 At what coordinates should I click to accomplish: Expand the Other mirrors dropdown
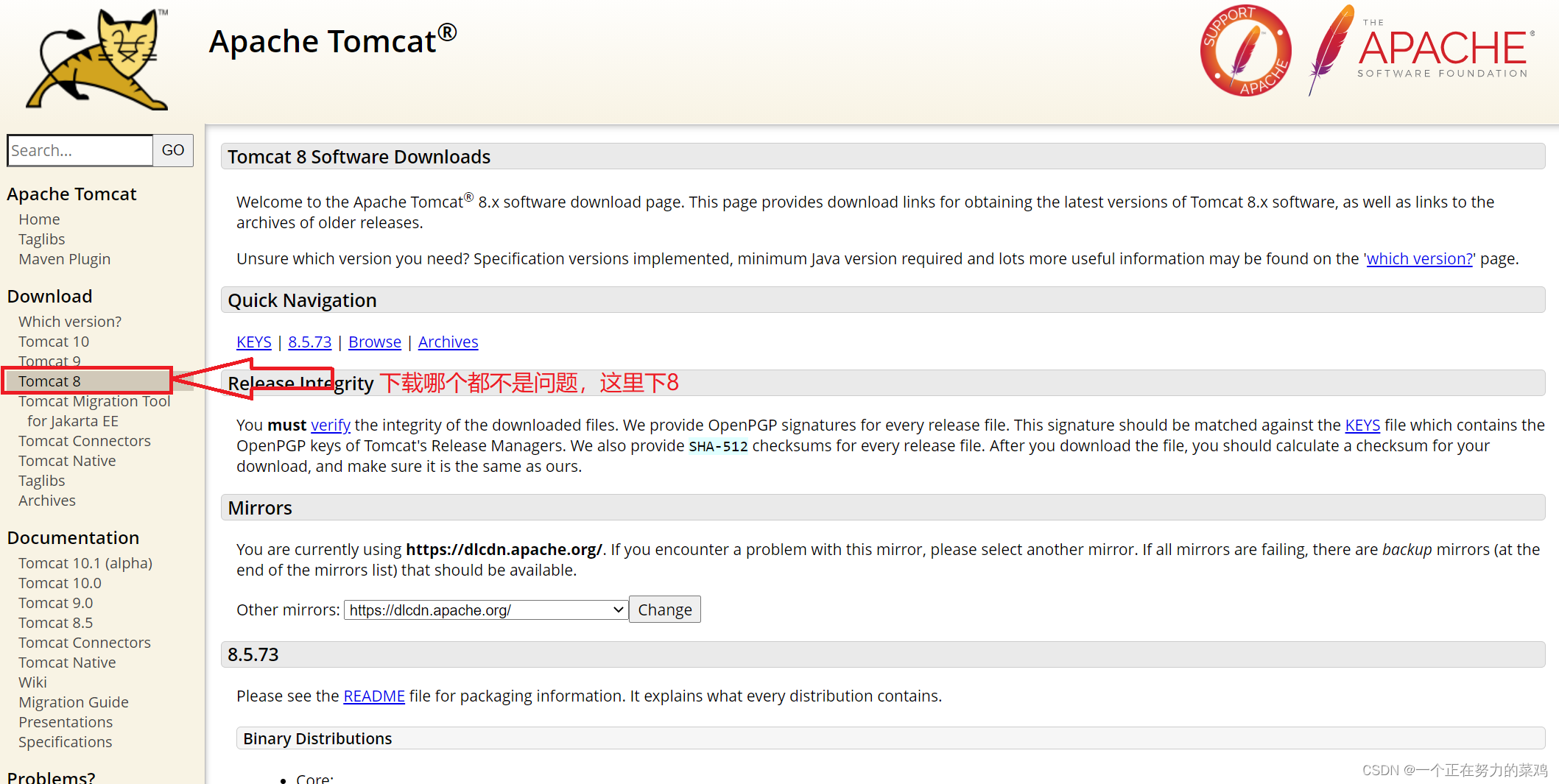[486, 610]
